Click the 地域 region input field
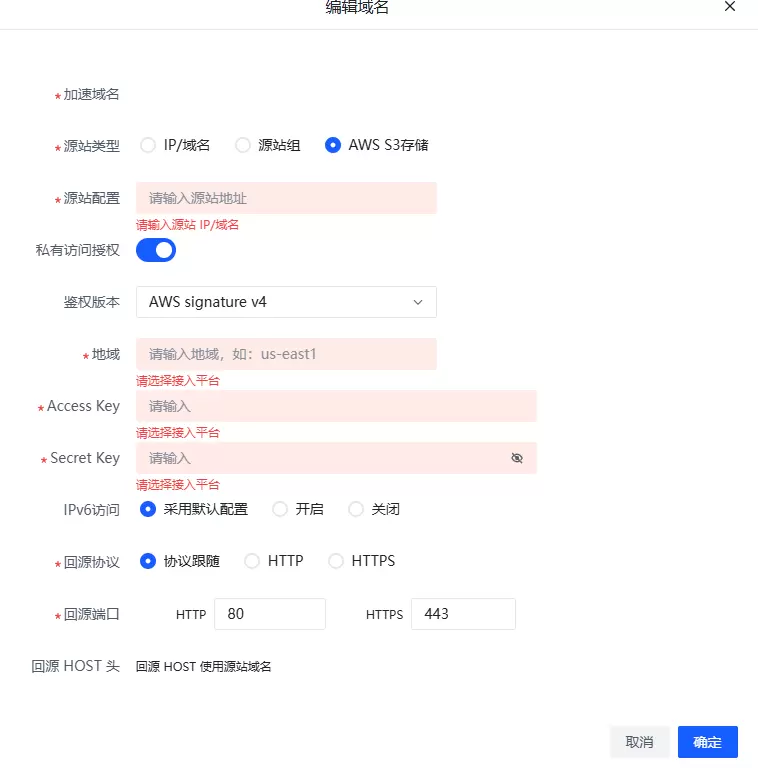The height and width of the screenshot is (779, 758). 286,354
